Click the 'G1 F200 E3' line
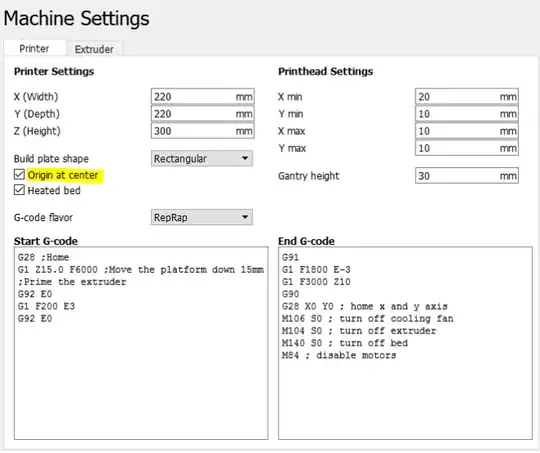The height and width of the screenshot is (453, 540). [x=46, y=306]
